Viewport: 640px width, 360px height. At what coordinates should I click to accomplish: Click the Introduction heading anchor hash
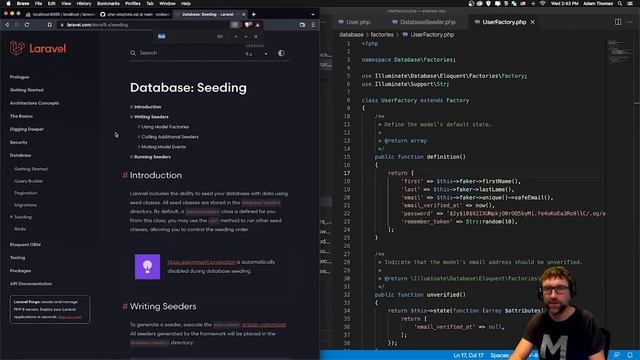[125, 175]
